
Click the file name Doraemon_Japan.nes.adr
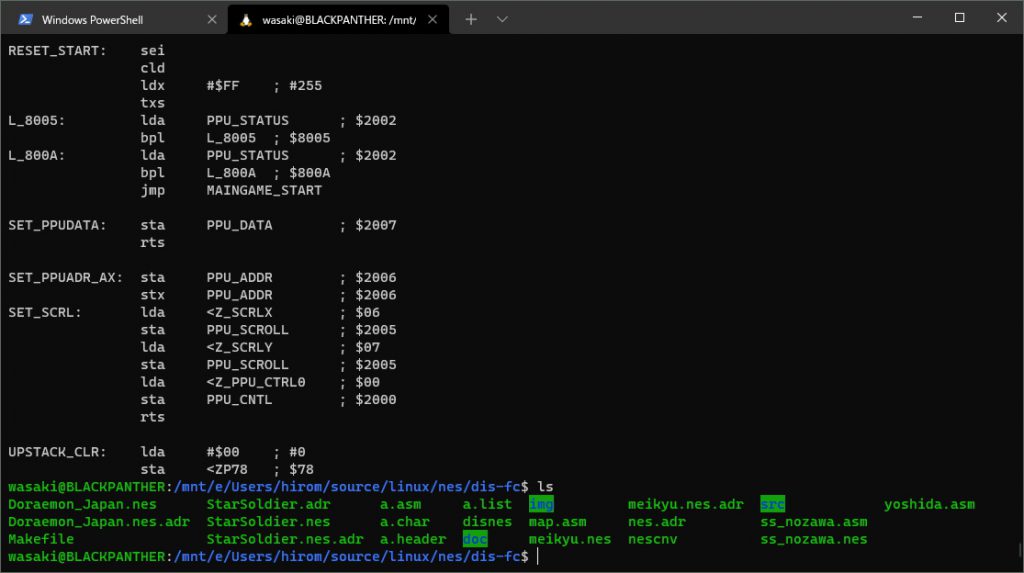click(x=99, y=522)
